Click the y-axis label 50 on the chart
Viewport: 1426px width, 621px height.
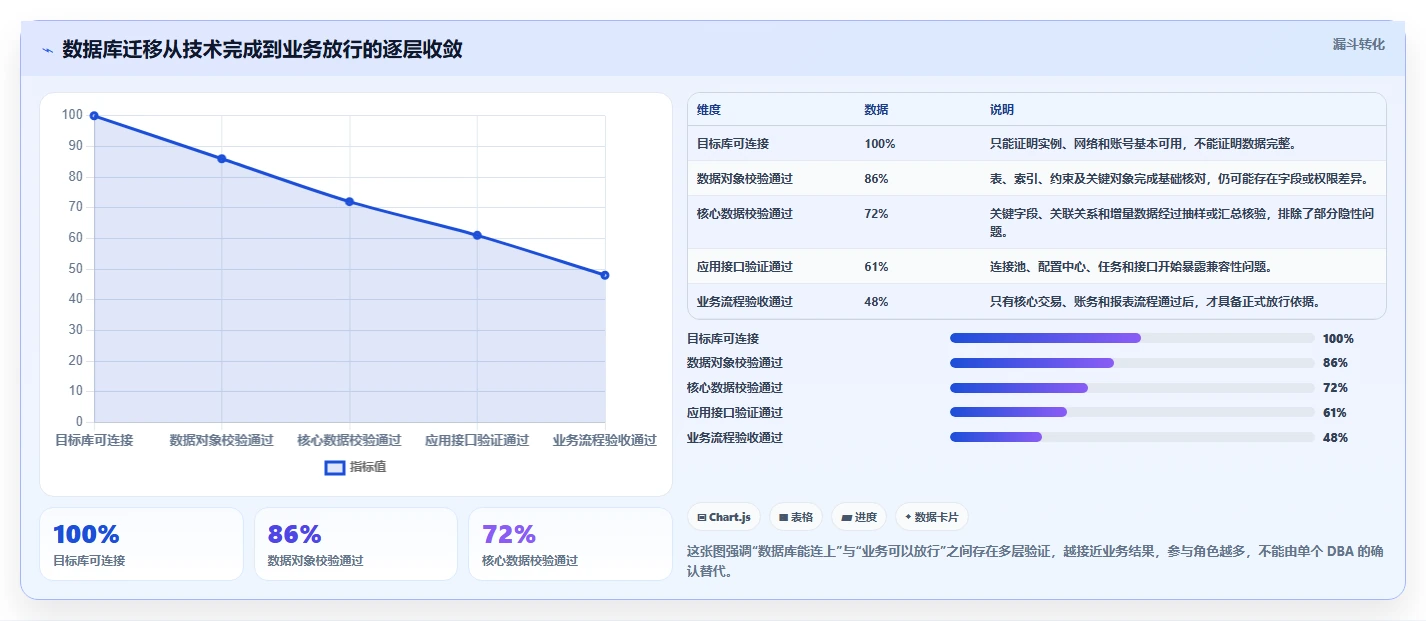tap(75, 269)
